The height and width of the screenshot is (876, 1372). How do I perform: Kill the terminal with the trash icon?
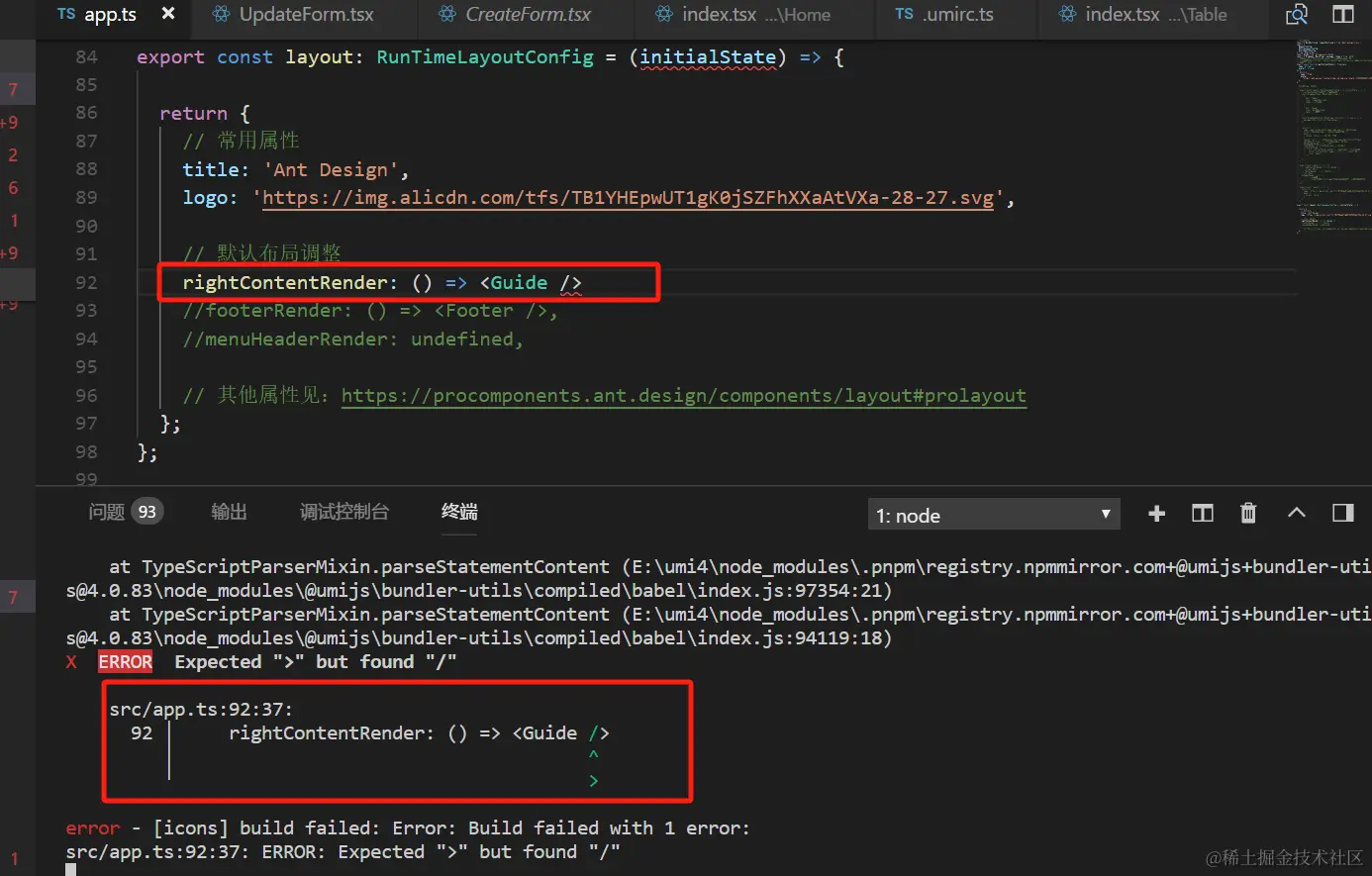pyautogui.click(x=1248, y=513)
